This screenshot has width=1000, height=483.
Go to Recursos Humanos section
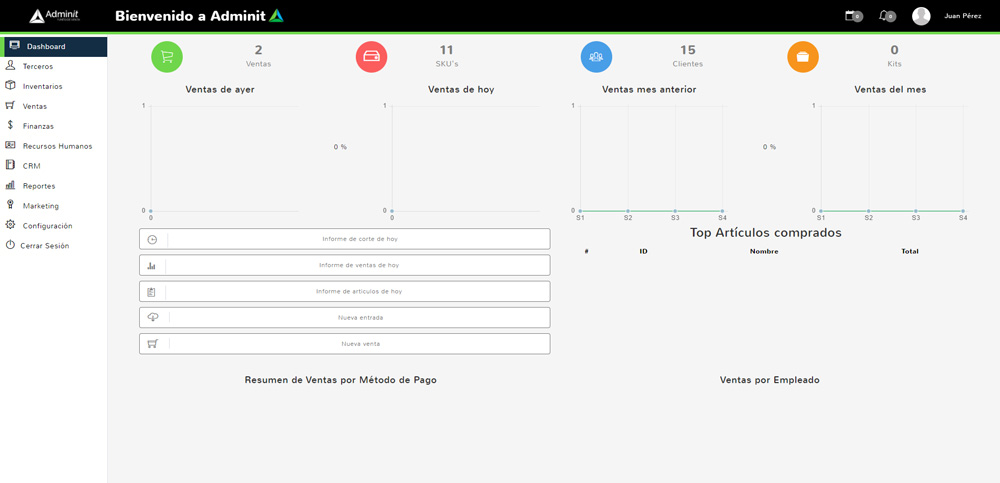pyautogui.click(x=57, y=146)
